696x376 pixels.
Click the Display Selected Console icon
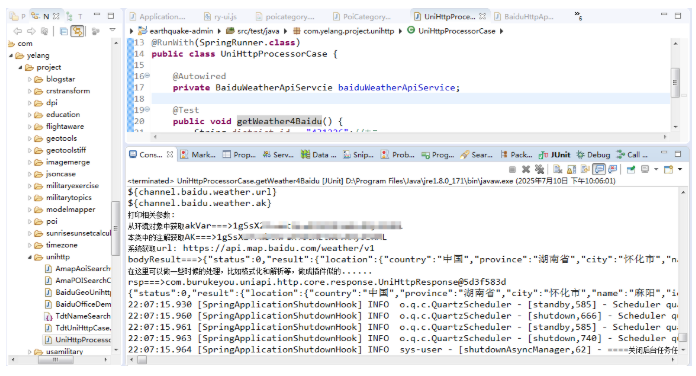point(645,169)
